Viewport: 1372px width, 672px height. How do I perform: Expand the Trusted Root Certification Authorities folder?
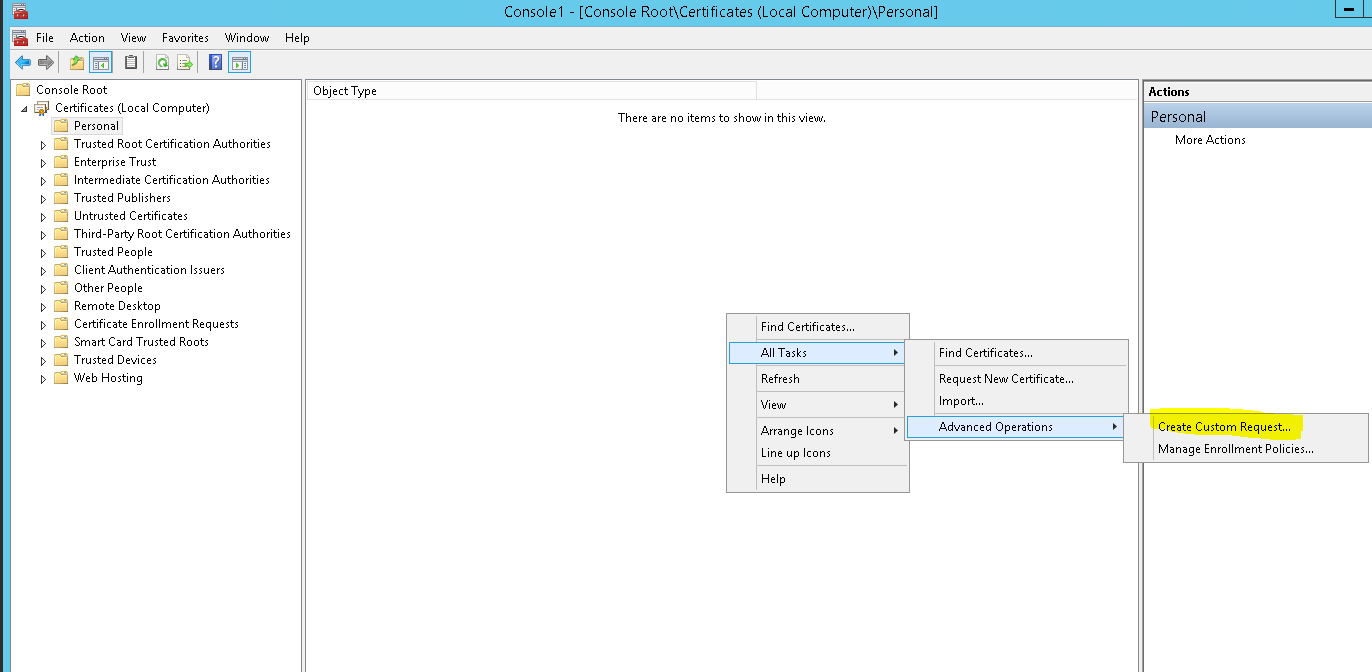pyautogui.click(x=43, y=145)
